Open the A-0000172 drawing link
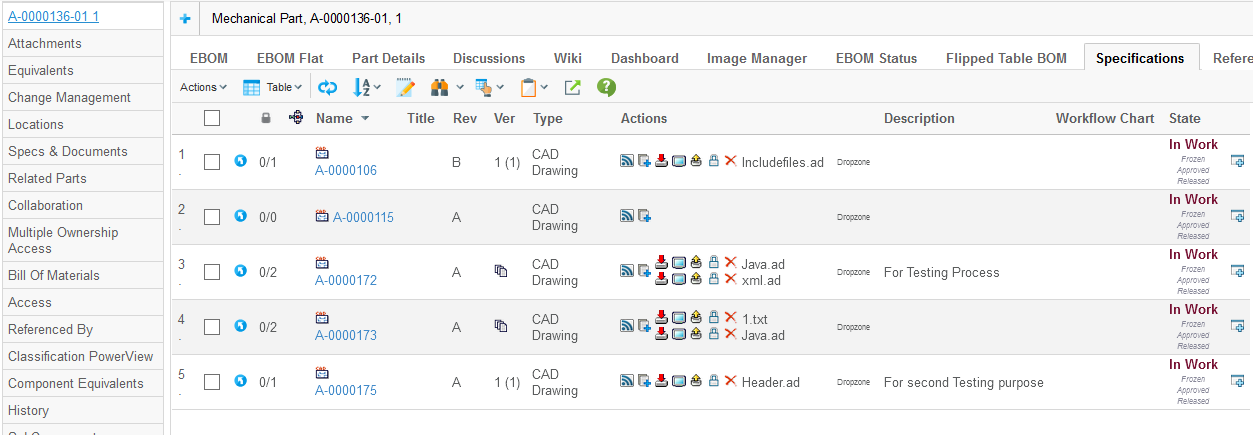This screenshot has width=1253, height=435. click(x=346, y=281)
